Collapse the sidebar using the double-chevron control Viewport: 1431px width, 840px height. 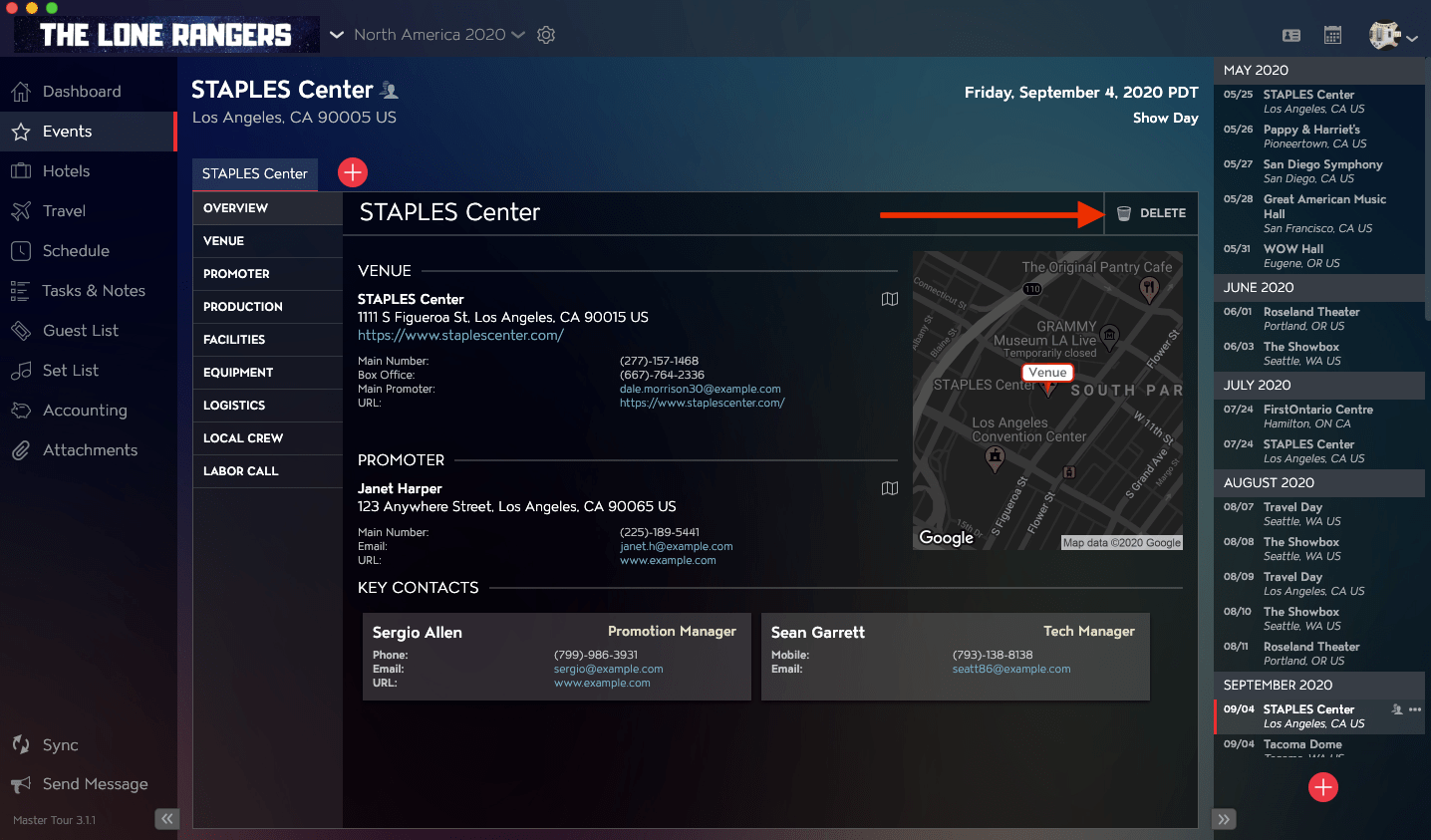[167, 818]
